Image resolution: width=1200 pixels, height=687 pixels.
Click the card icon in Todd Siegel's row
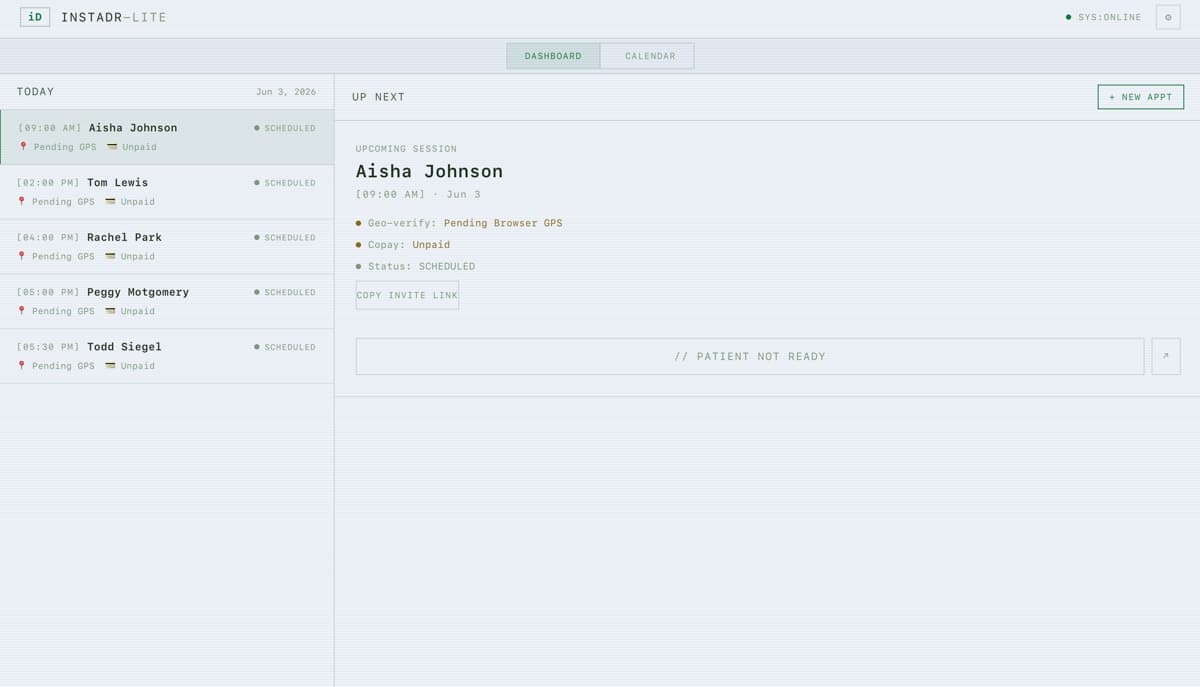click(x=110, y=366)
